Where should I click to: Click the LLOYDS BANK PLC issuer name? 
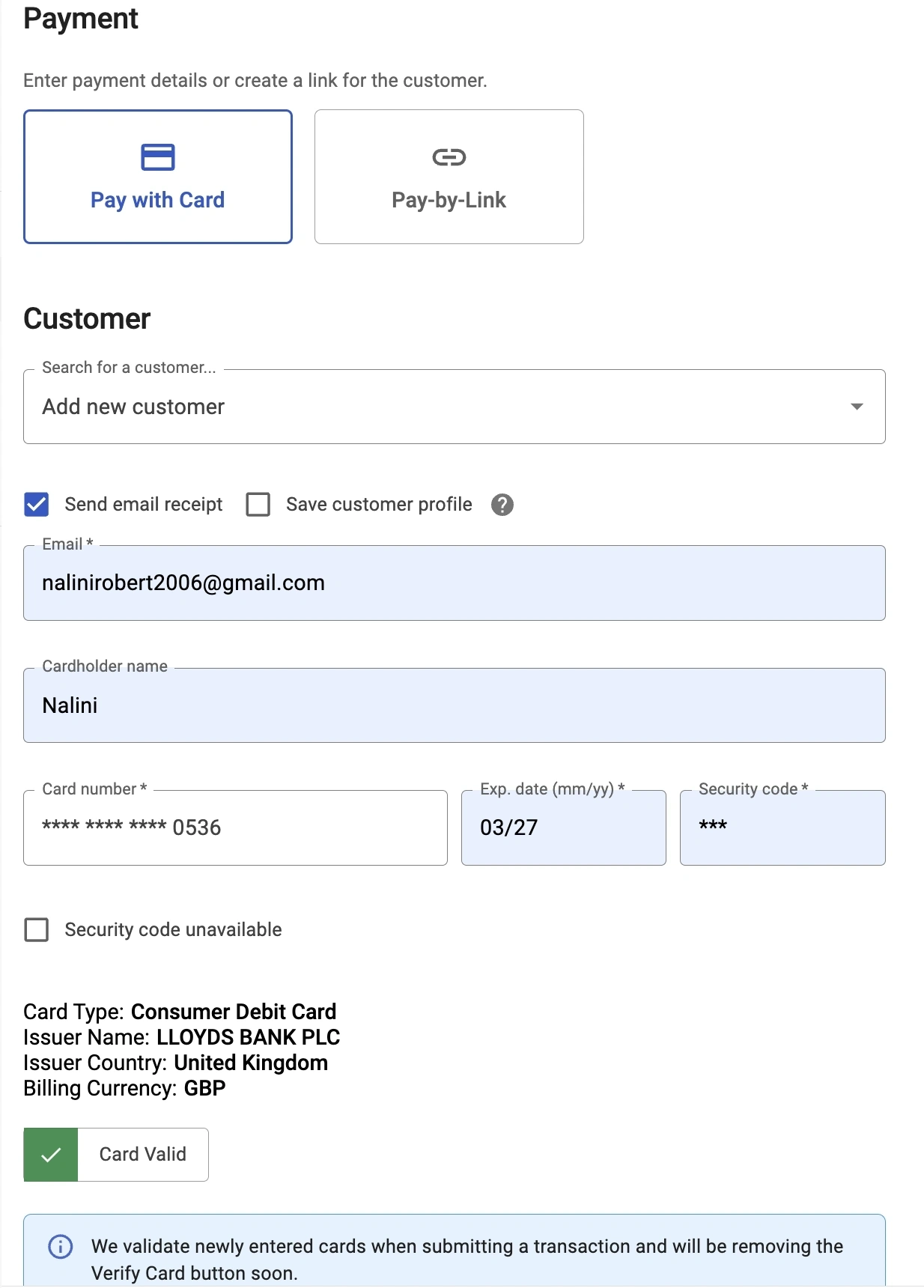(248, 1037)
